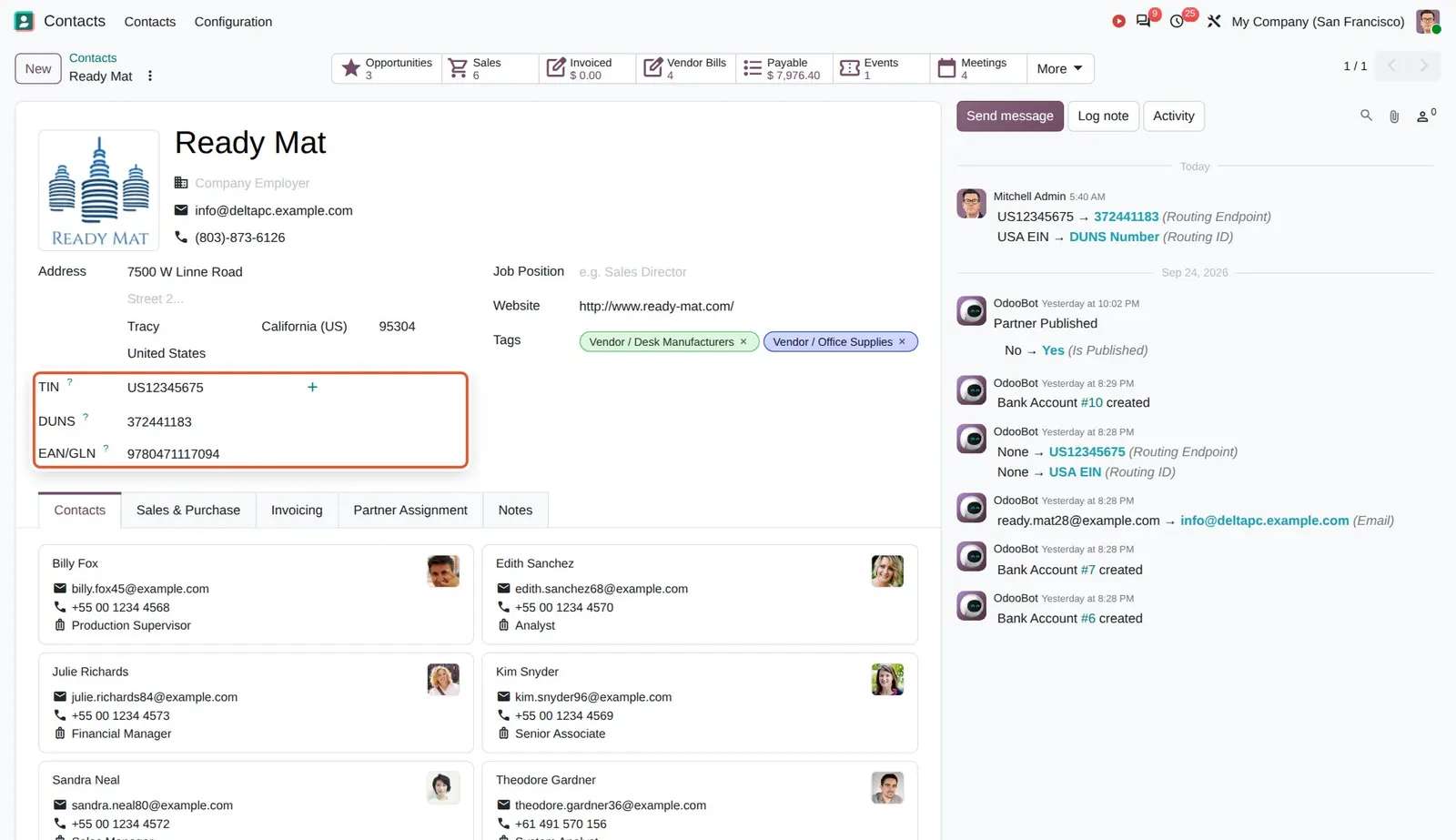Open Kim Snyder contact card

(x=700, y=703)
